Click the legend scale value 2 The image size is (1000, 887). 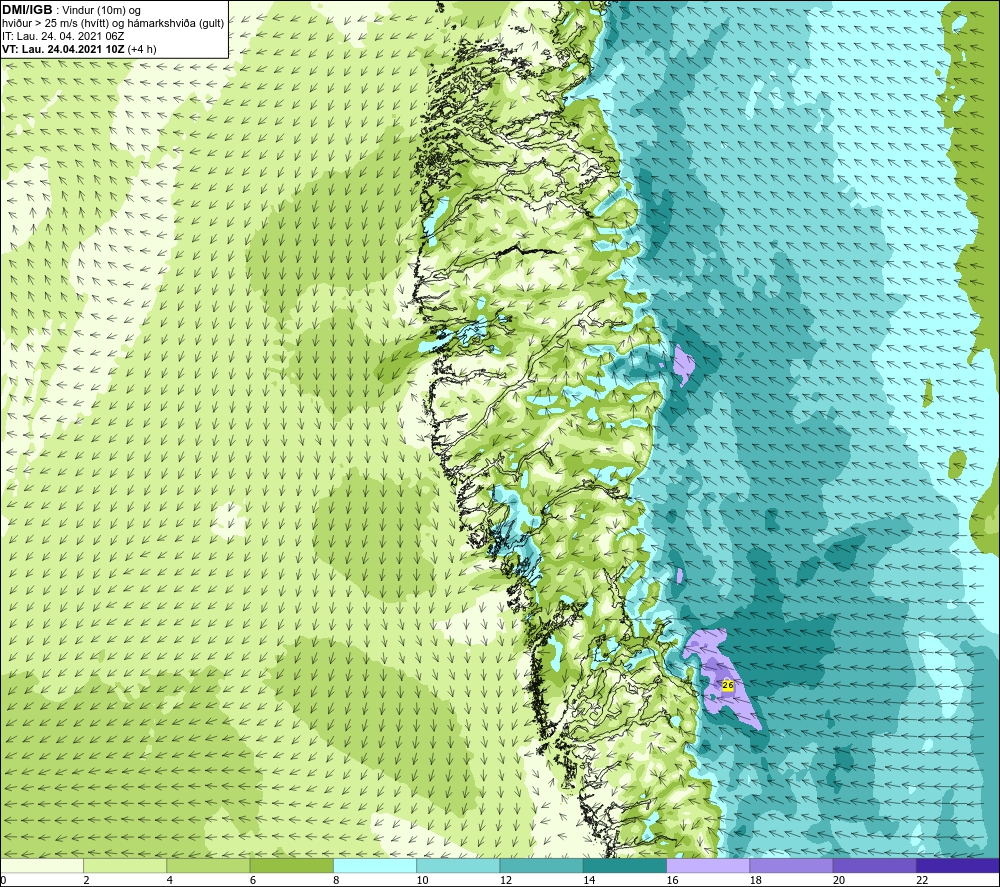(86, 880)
